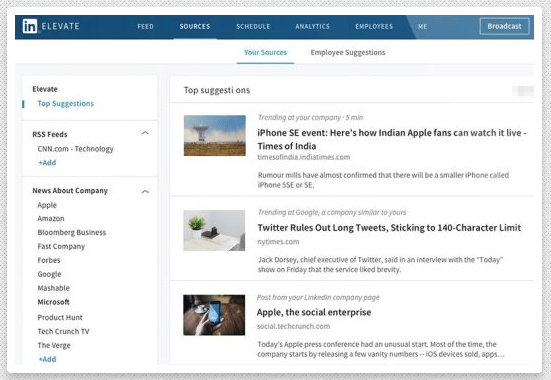Screen dimensions: 551x380
Task: Click the Jack Dorsey article description
Action: (380, 265)
